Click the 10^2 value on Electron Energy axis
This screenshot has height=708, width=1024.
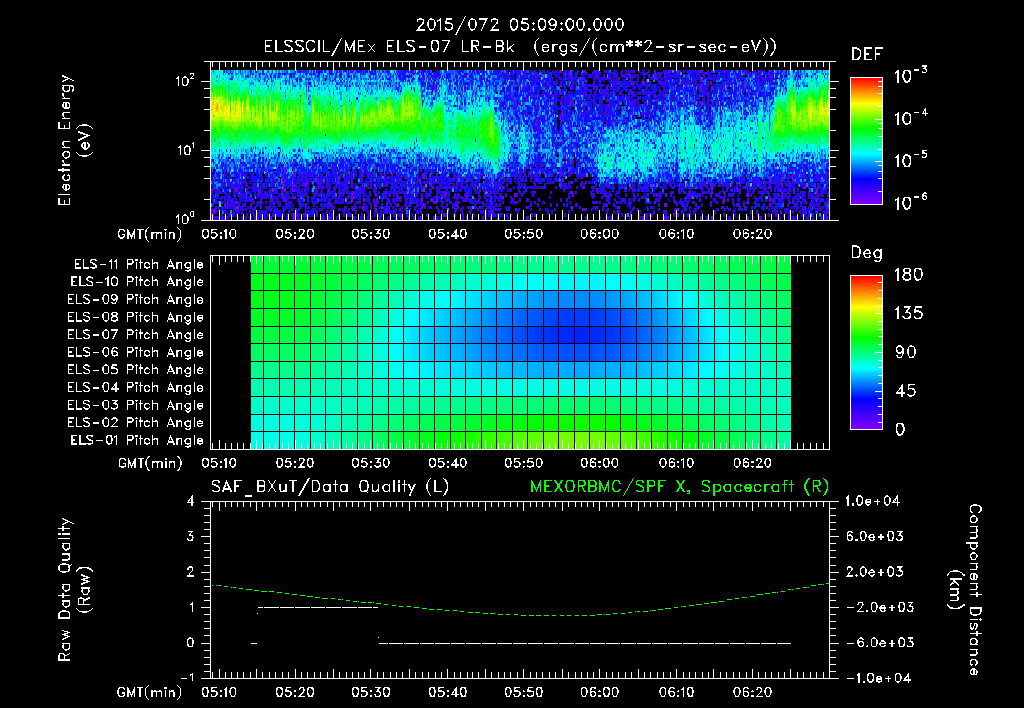point(185,82)
